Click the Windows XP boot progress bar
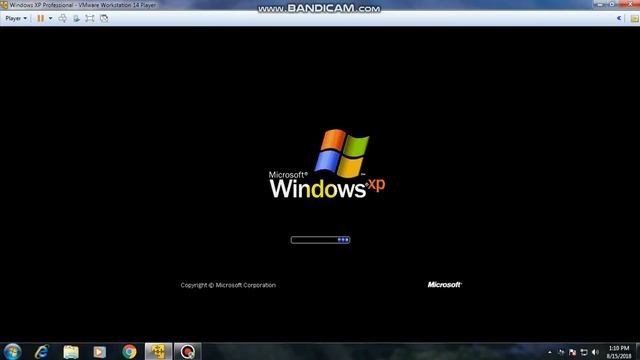Screen dimensions: 640x360 [x=320, y=240]
